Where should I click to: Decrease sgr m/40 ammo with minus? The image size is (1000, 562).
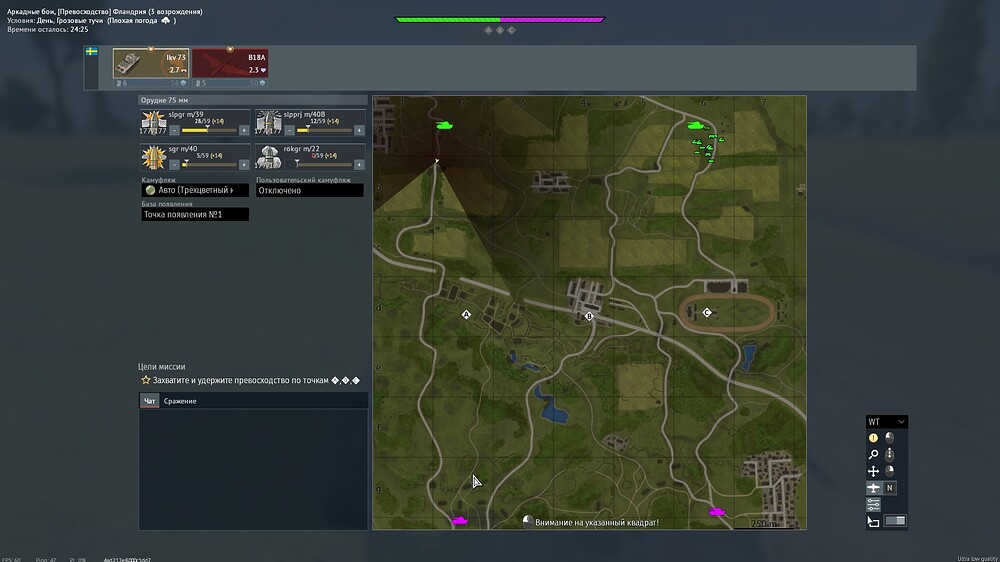[174, 165]
